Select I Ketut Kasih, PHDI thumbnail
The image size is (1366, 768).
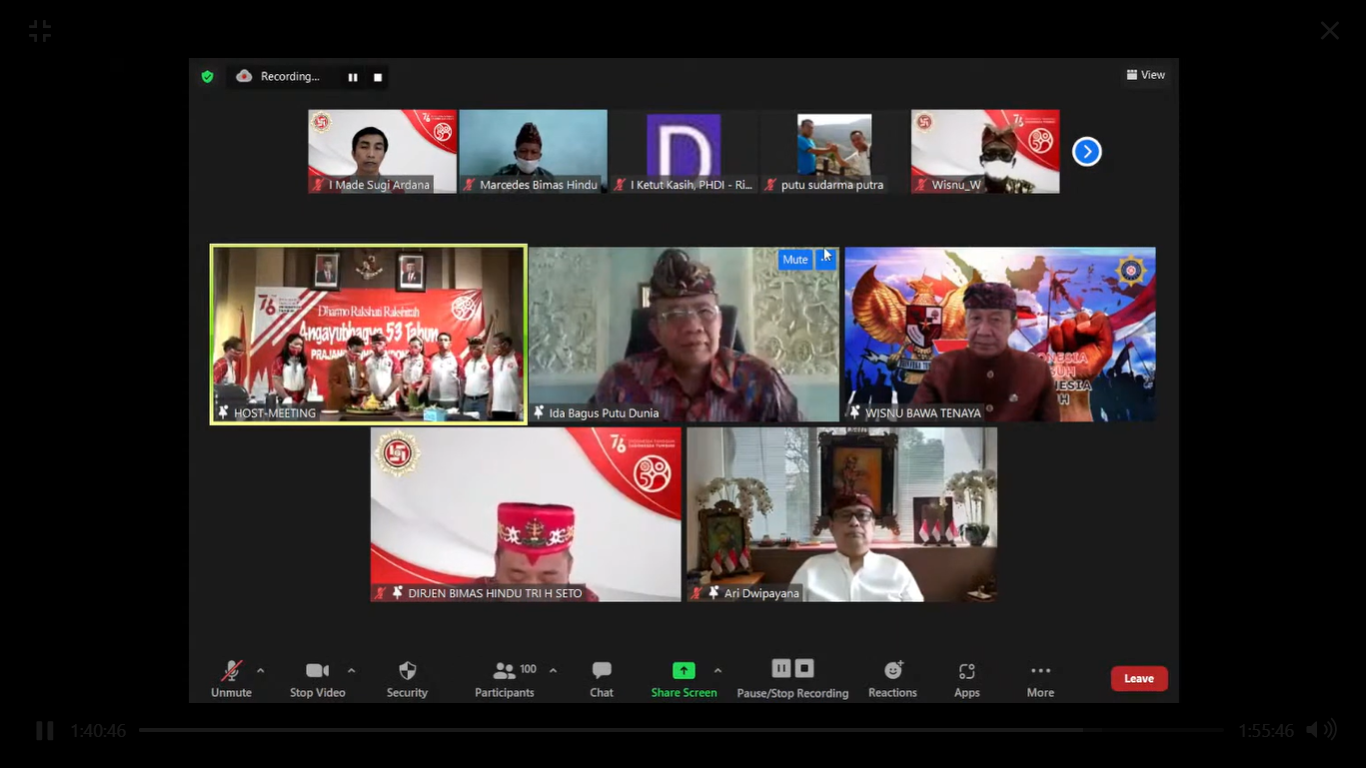[684, 151]
